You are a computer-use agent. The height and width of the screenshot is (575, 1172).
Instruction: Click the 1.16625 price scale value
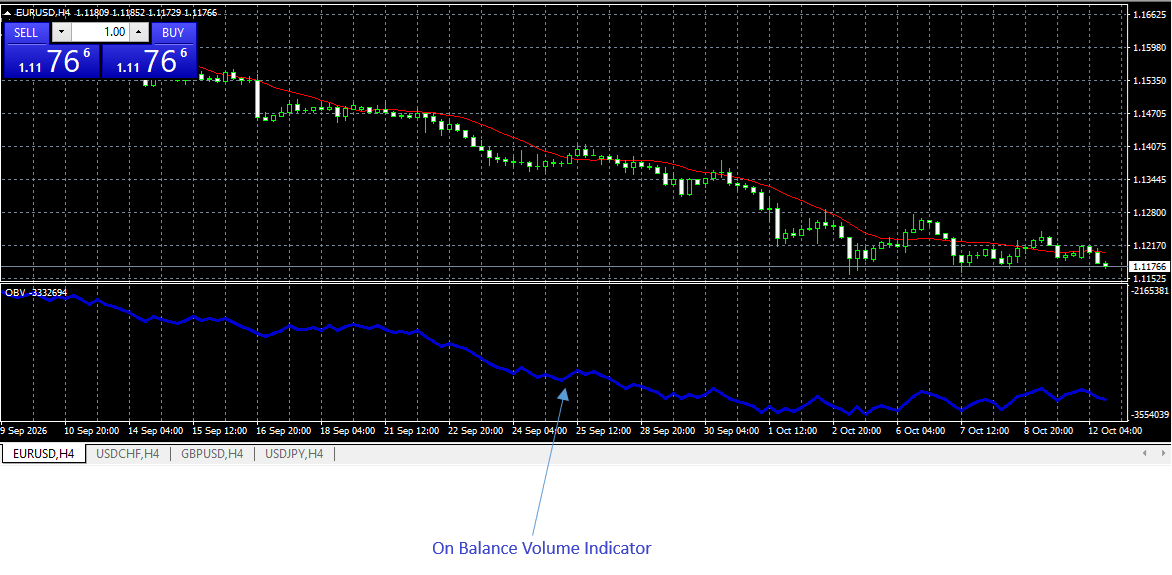pyautogui.click(x=1150, y=14)
